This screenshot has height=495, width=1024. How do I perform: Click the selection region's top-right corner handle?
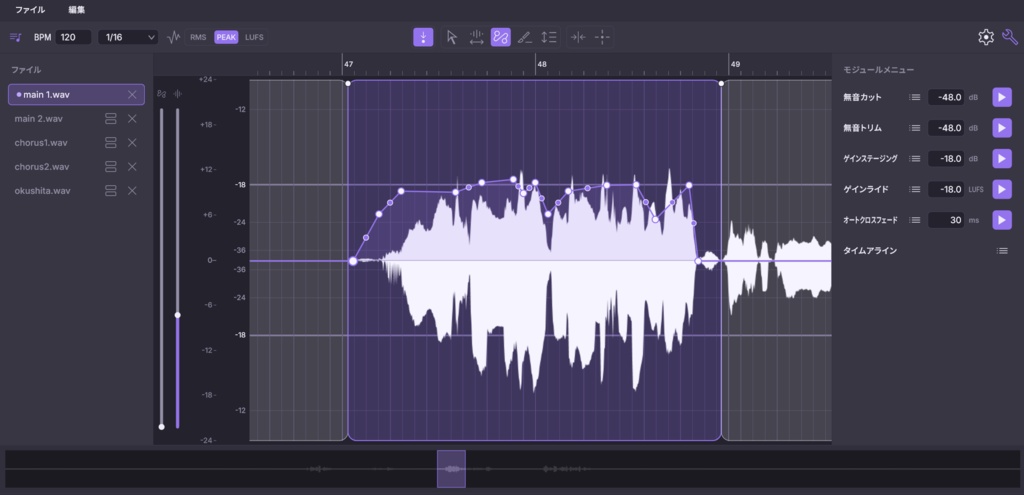[x=721, y=83]
